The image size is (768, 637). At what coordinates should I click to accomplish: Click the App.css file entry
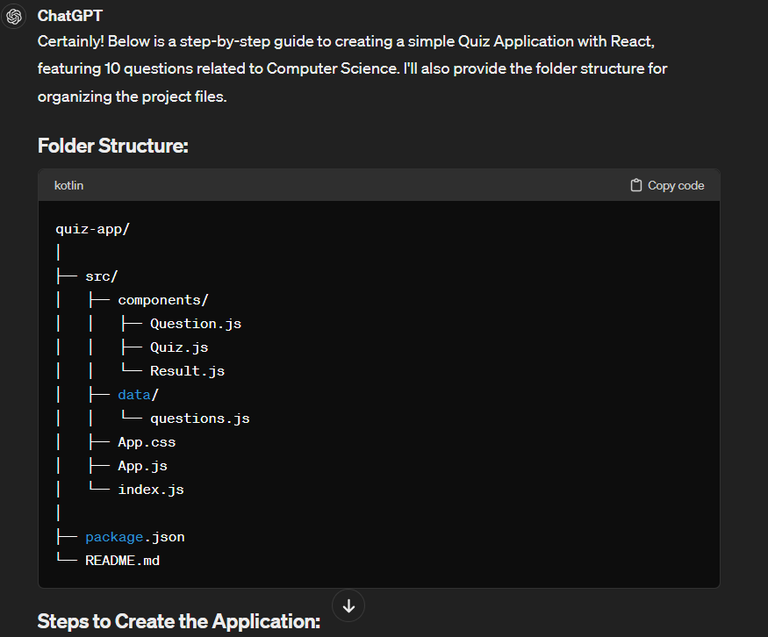146,442
